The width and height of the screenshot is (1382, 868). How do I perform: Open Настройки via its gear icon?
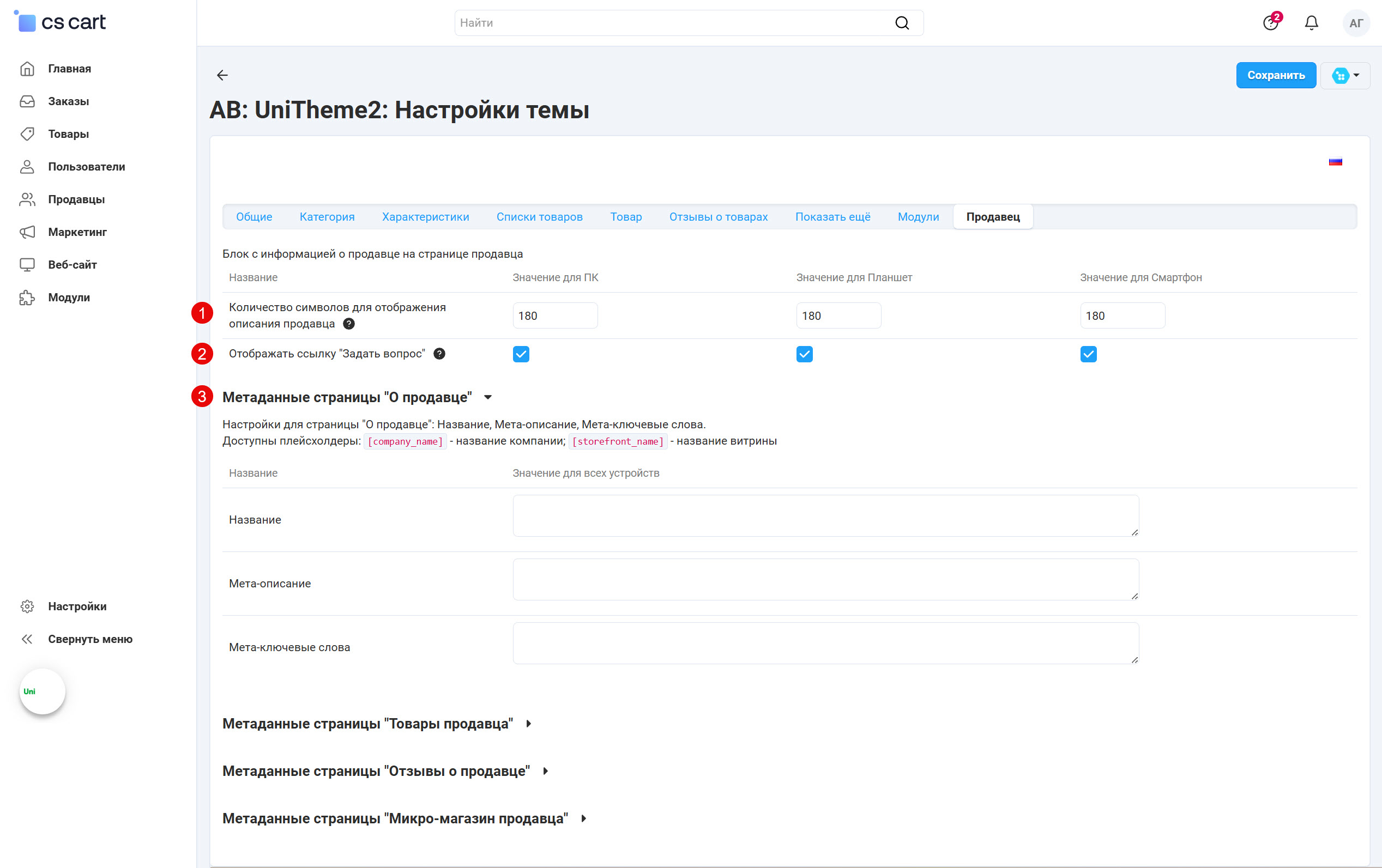click(27, 606)
